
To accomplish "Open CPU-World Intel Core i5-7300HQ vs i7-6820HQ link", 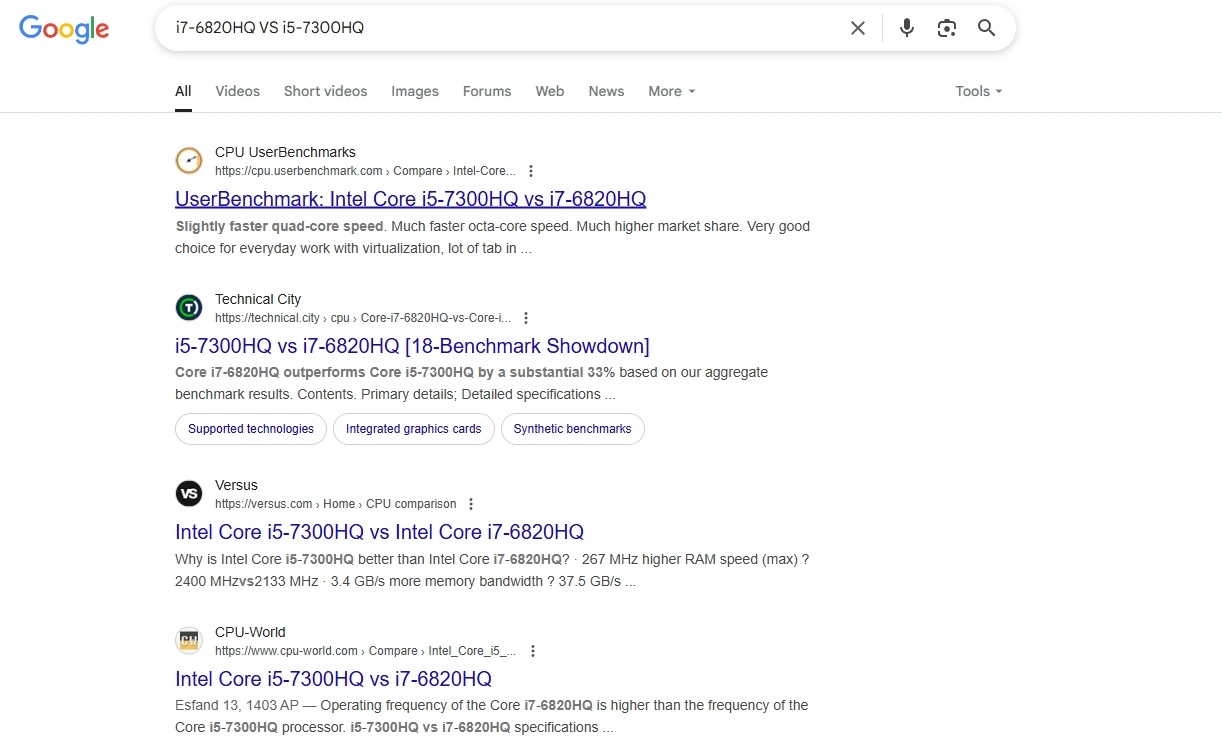I will (333, 679).
